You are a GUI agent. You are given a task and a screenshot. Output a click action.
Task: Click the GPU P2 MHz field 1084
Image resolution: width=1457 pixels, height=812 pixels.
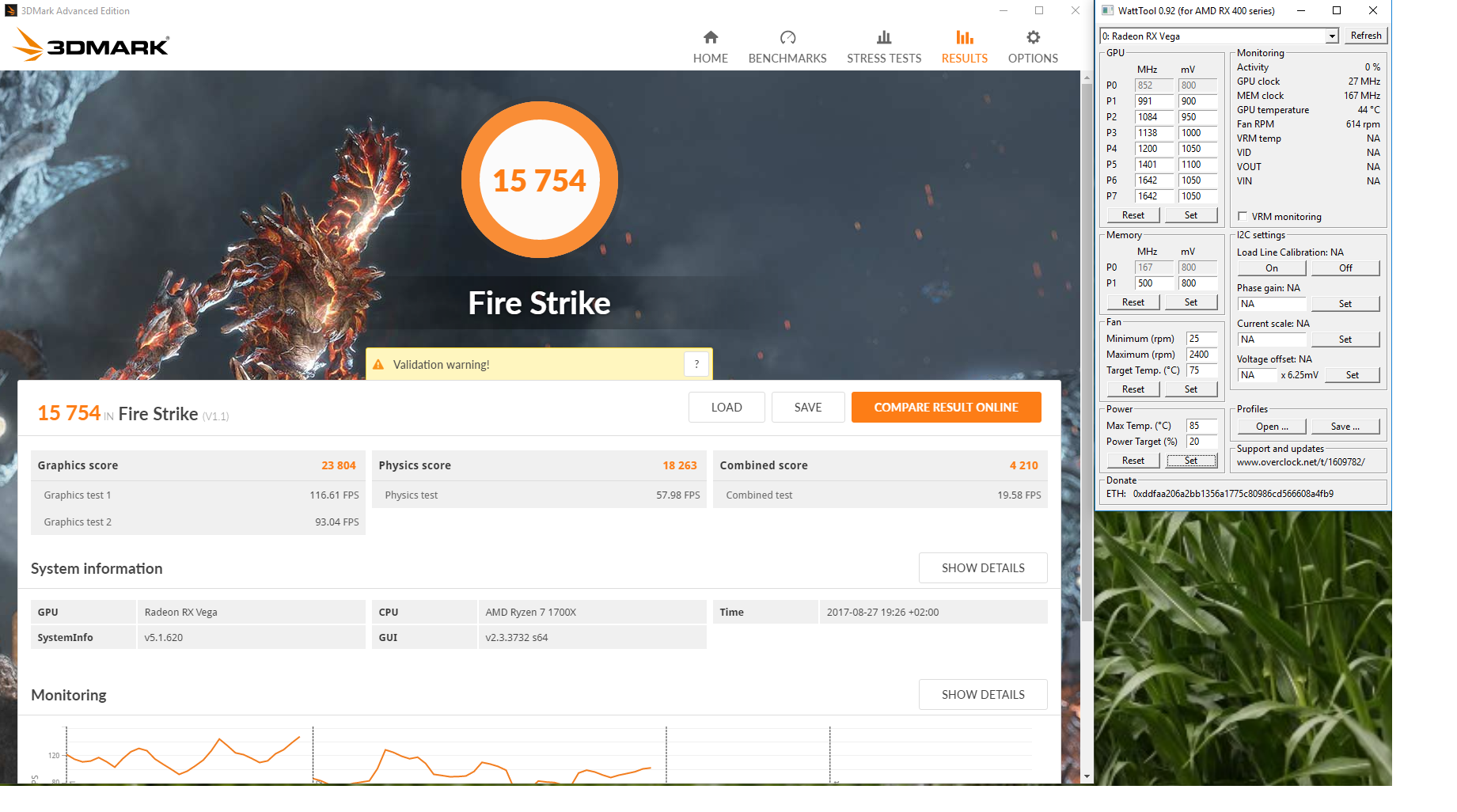tap(1154, 117)
